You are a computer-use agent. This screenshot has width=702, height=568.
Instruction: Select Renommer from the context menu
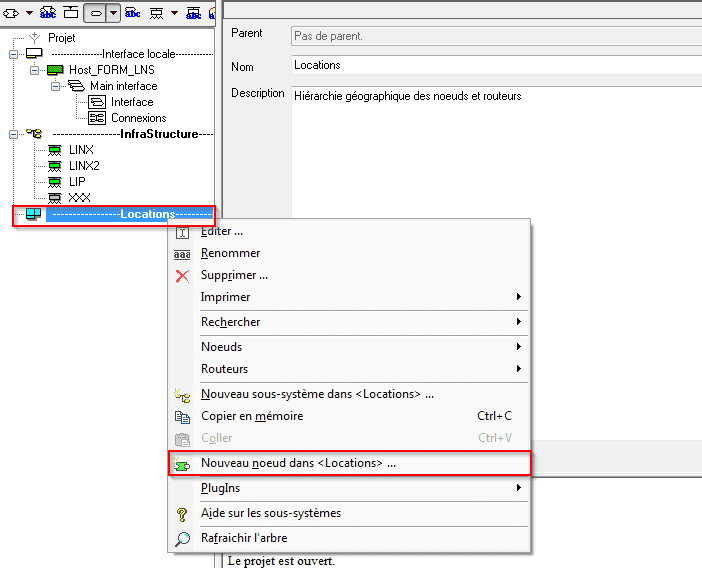pos(230,254)
